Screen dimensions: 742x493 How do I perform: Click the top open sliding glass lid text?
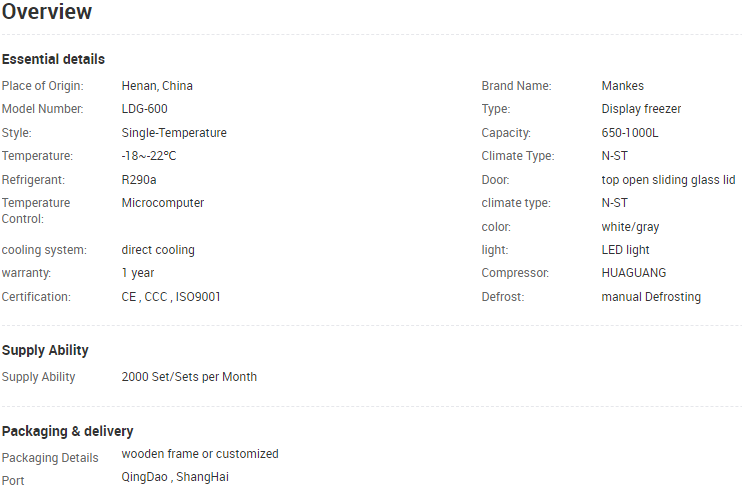pyautogui.click(x=668, y=180)
